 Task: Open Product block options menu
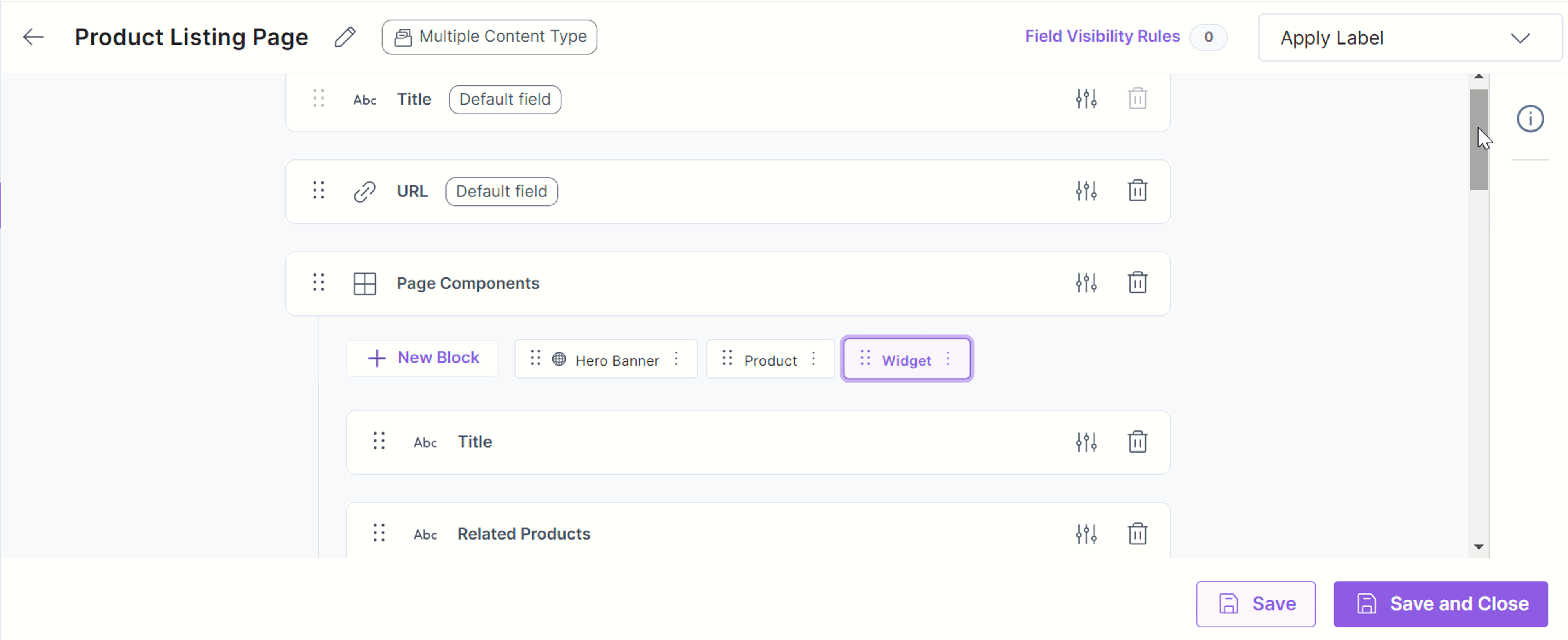(813, 359)
